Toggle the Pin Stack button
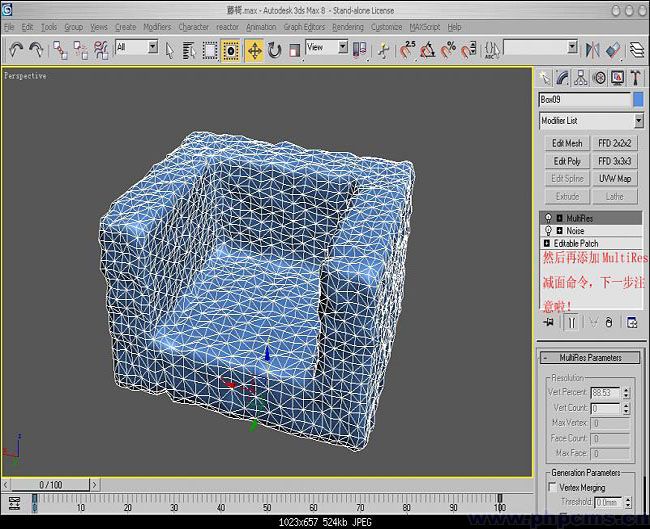 tap(548, 322)
